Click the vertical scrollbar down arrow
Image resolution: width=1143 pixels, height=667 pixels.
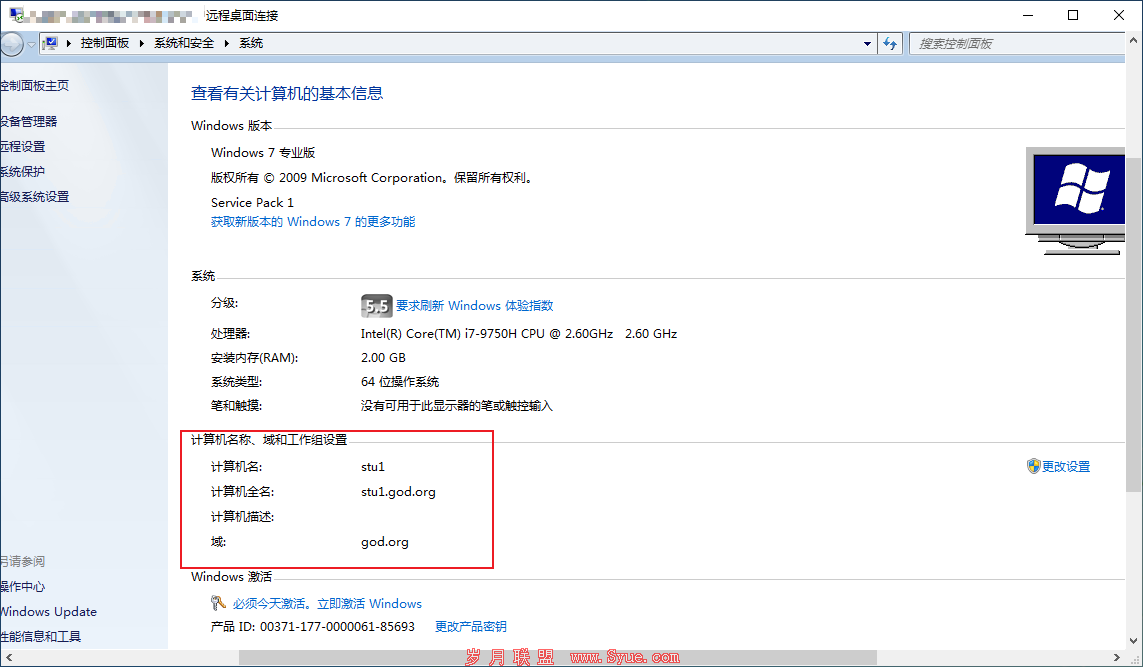coord(1134,641)
